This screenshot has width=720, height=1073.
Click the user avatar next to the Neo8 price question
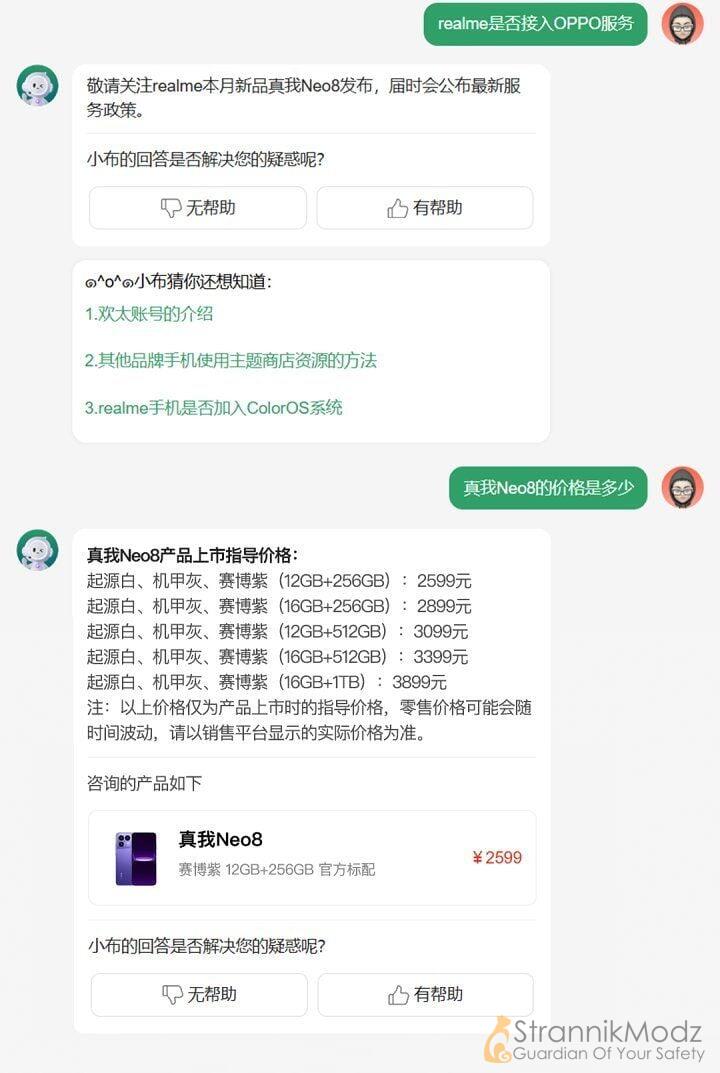(x=682, y=487)
